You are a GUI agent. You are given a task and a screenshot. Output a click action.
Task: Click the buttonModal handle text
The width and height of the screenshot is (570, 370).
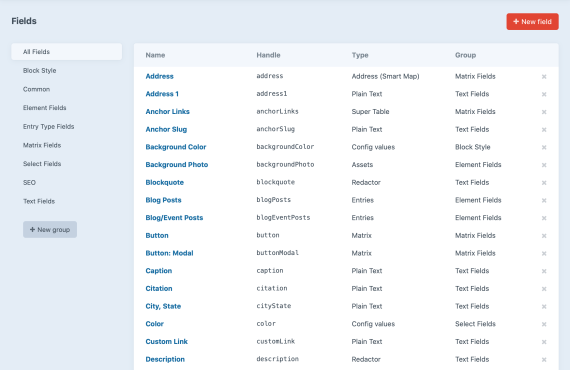[x=277, y=253]
